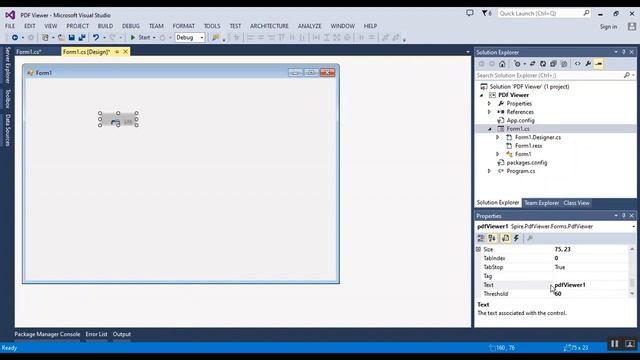Open the Properties object selector dropdown
This screenshot has width=640, height=360.
point(633,227)
